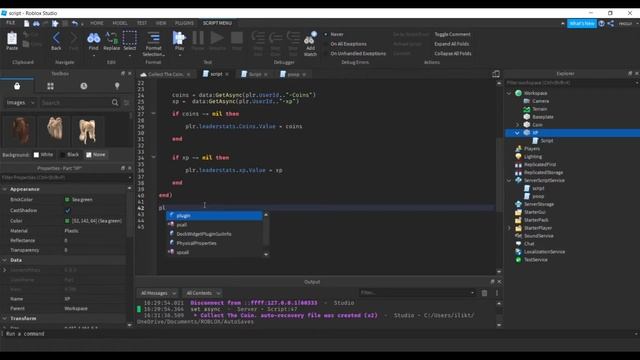
Task: Open the PLUGINS ribbon tab
Action: pos(184,23)
